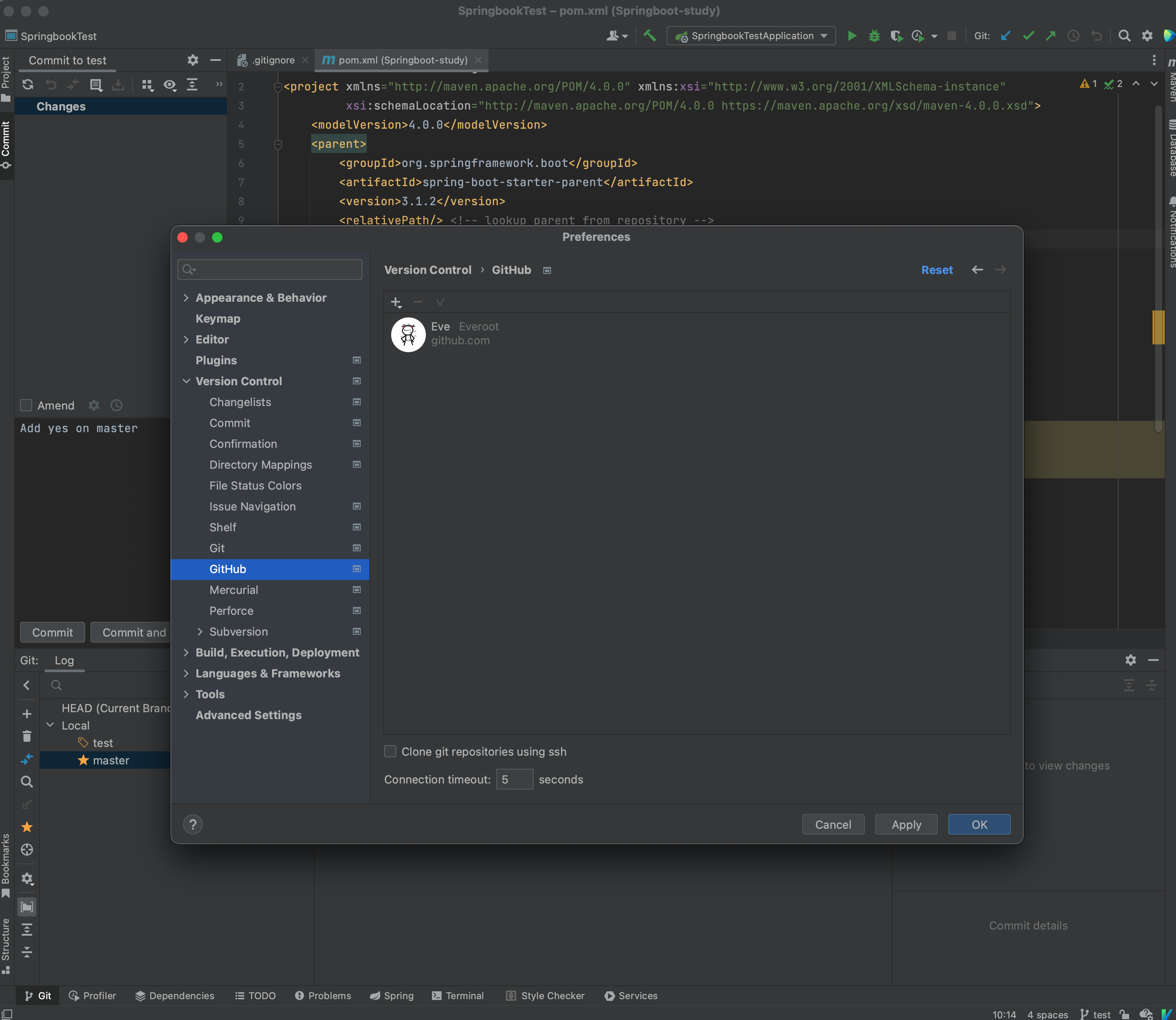Click the Git commit checkmark icon
The width and height of the screenshot is (1176, 1020).
coord(1028,36)
